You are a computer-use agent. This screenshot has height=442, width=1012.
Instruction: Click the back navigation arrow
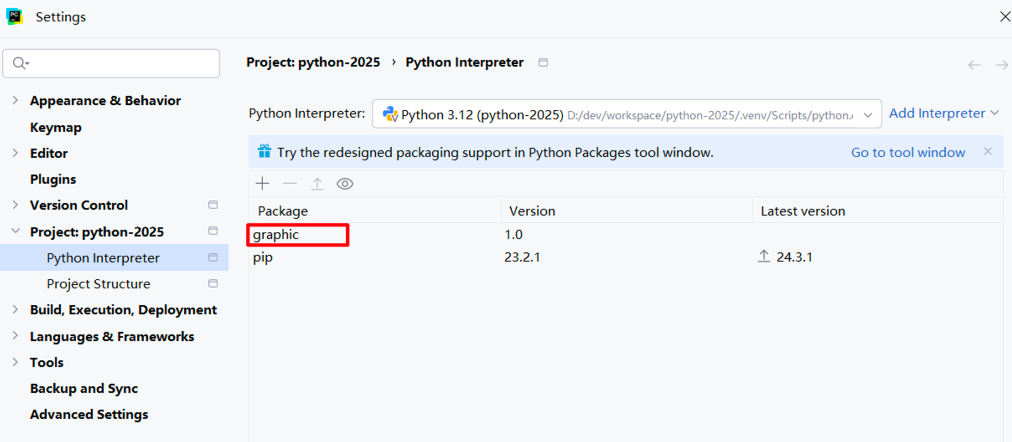point(973,64)
